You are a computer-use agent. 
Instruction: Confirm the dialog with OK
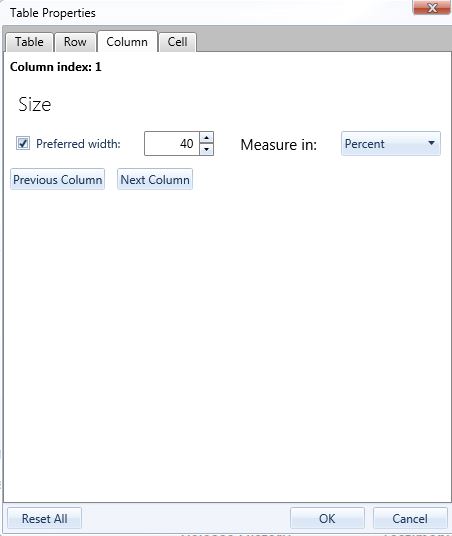click(x=327, y=518)
